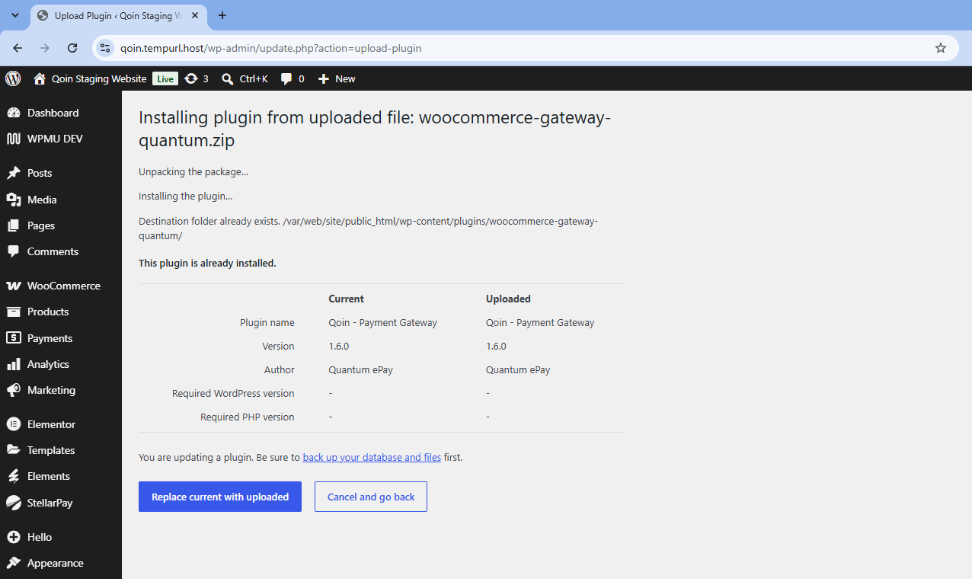Click the Appearance paintbrush icon
The image size is (972, 579).
pyautogui.click(x=14, y=563)
